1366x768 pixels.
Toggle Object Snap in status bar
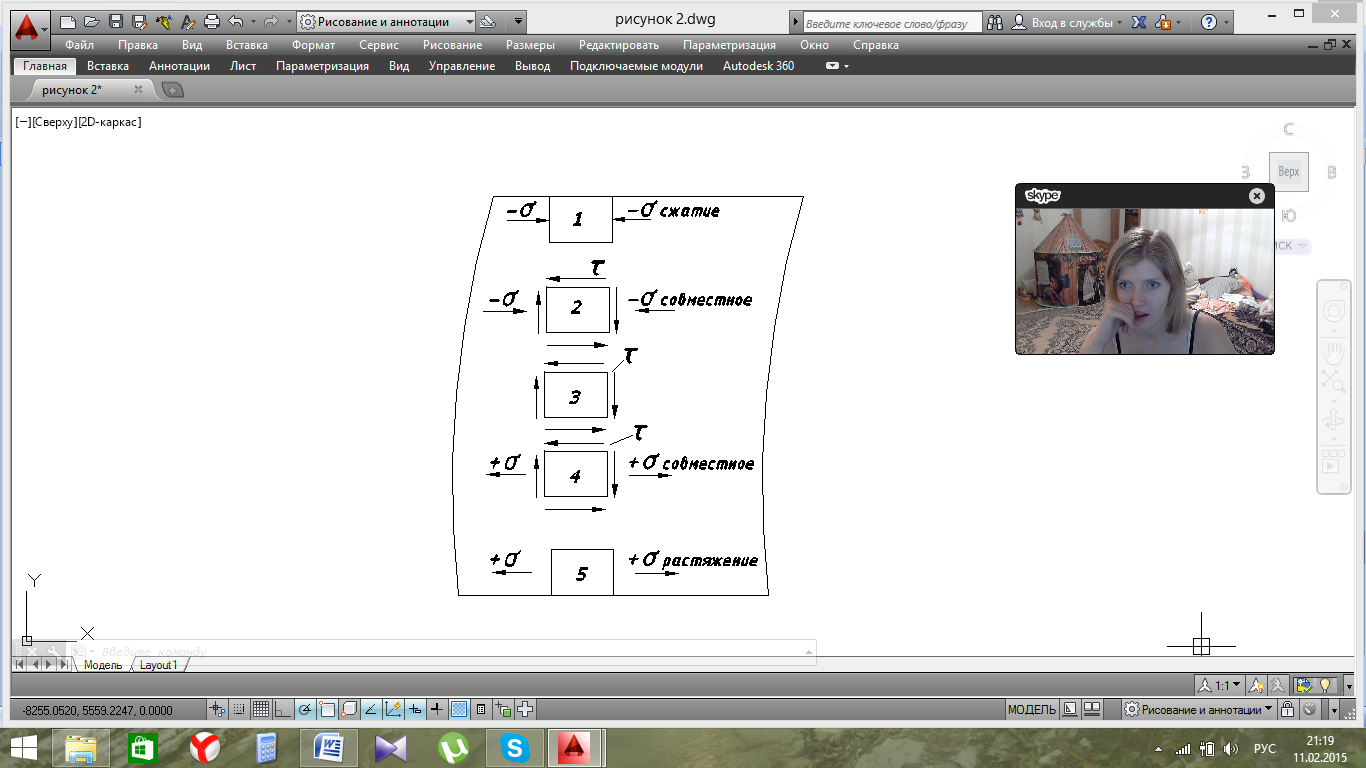(327, 710)
